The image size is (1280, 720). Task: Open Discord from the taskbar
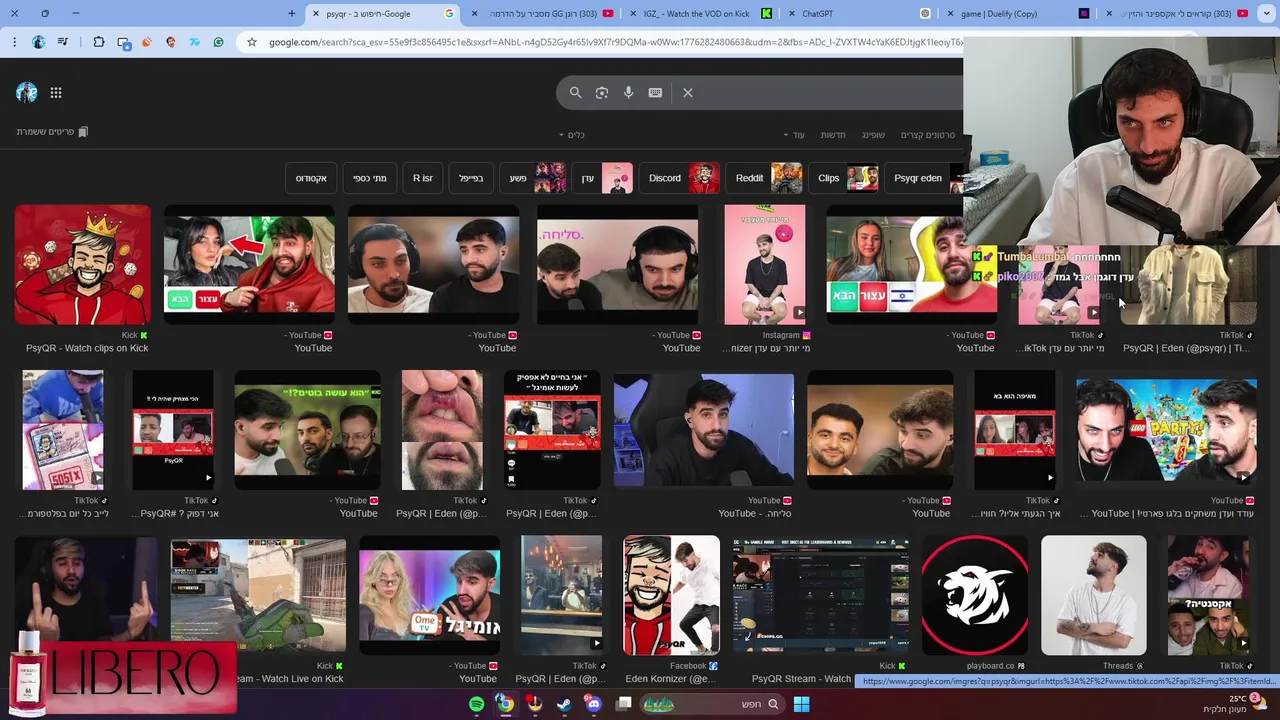pos(594,704)
